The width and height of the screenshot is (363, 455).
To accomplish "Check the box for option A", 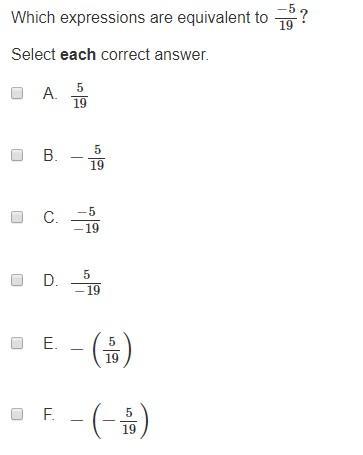I will (17, 93).
